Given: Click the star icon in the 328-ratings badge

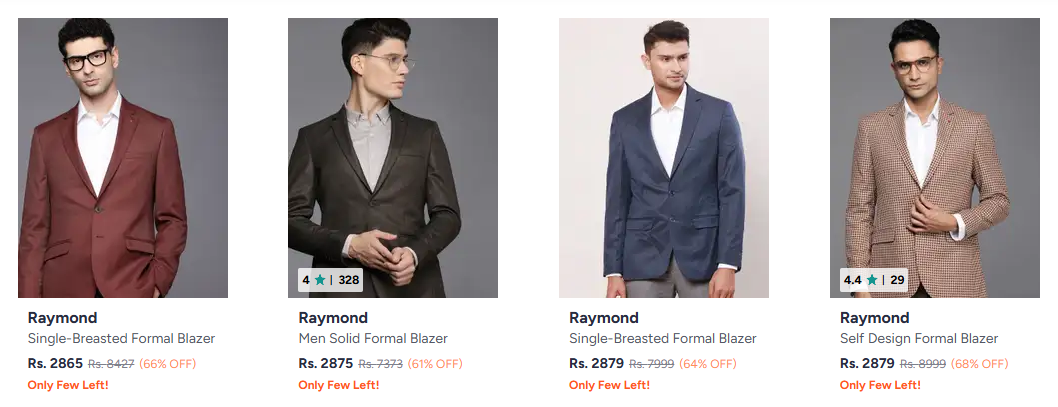Looking at the screenshot, I should point(320,280).
